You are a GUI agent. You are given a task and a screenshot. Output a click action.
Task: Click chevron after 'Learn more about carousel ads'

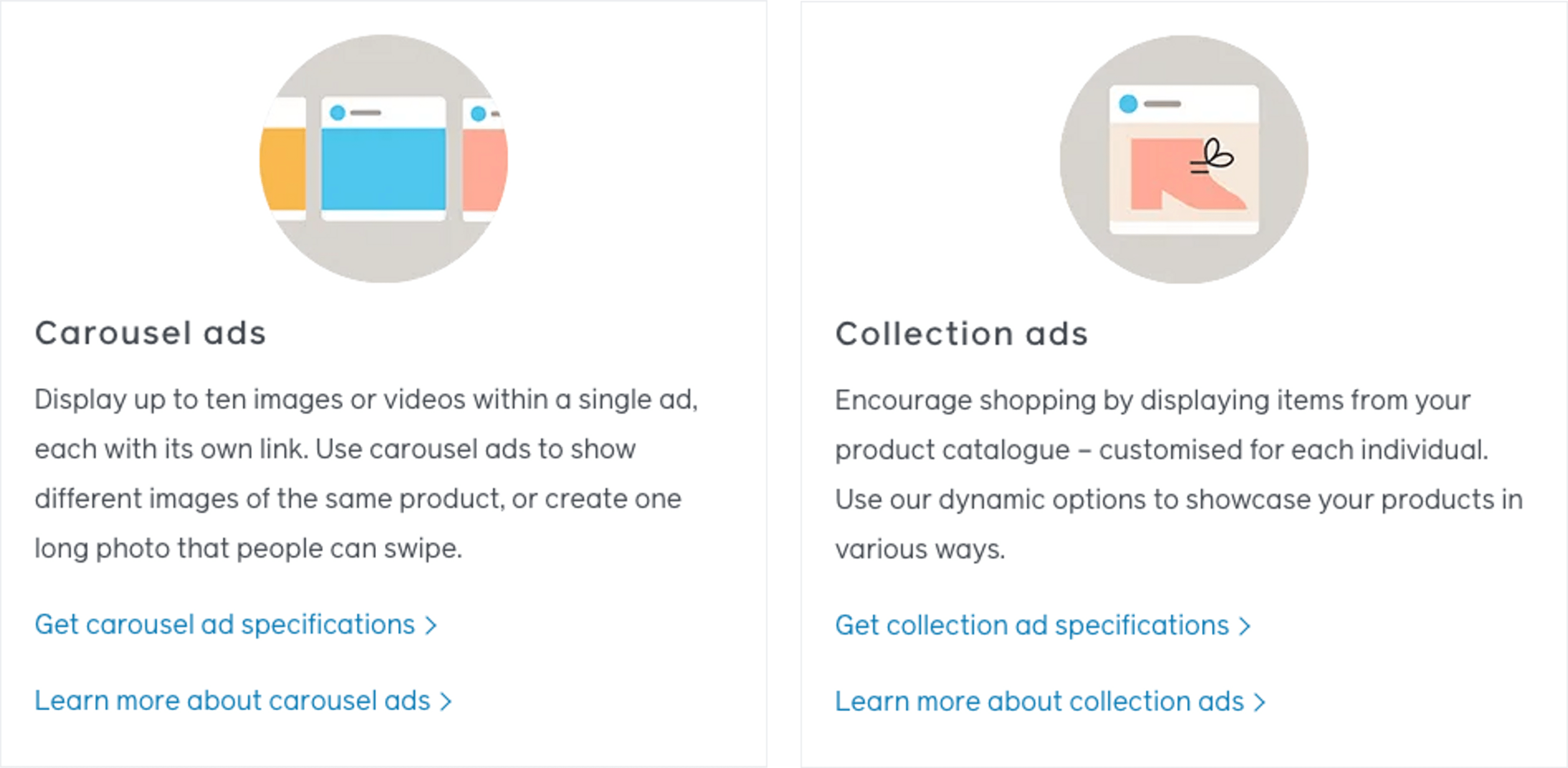pyautogui.click(x=446, y=702)
